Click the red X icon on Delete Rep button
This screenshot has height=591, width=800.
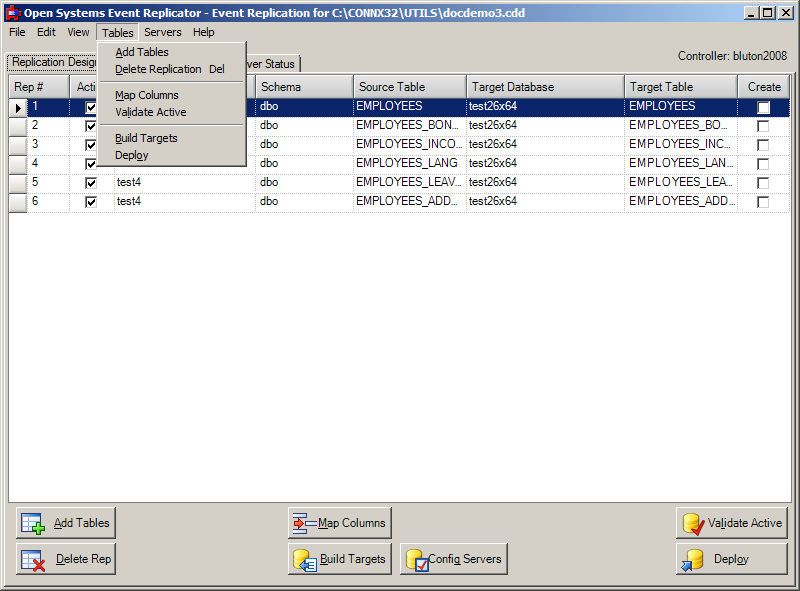coord(33,559)
